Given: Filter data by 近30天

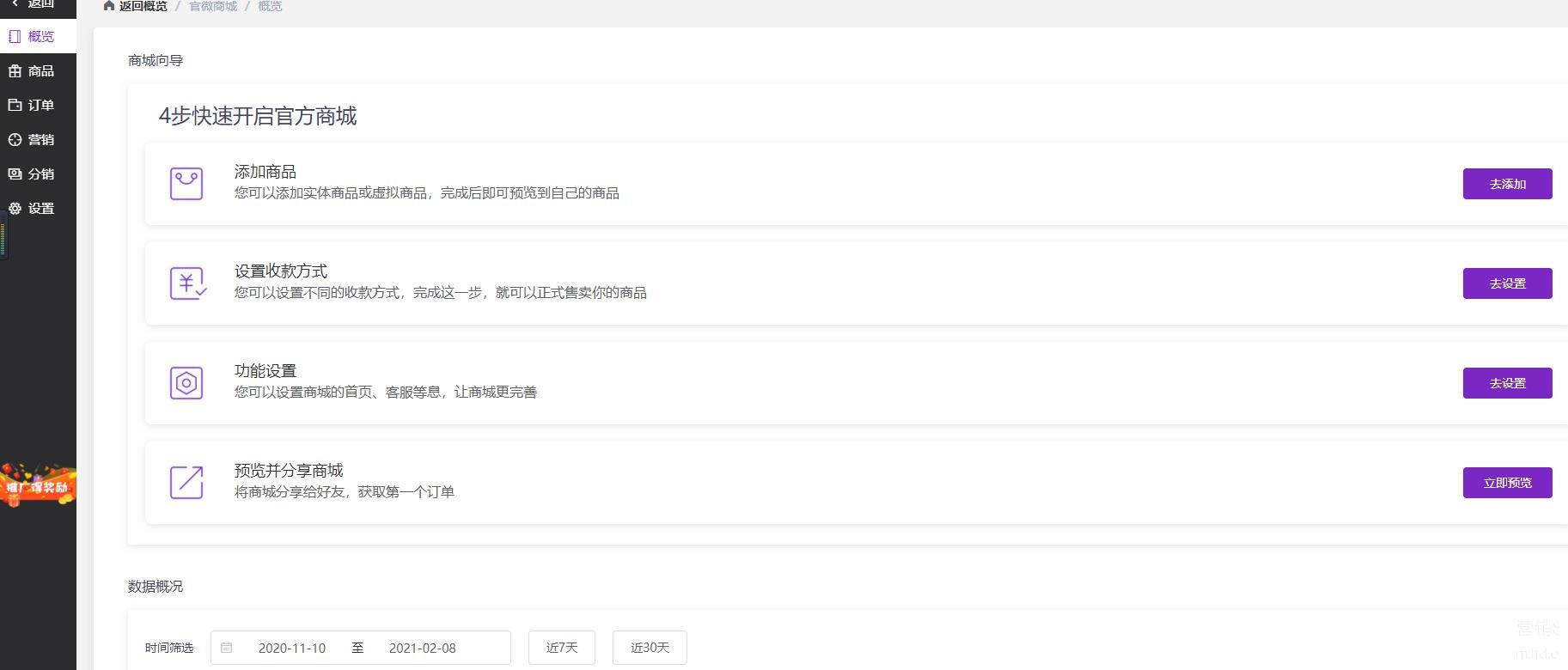Looking at the screenshot, I should click(x=650, y=648).
